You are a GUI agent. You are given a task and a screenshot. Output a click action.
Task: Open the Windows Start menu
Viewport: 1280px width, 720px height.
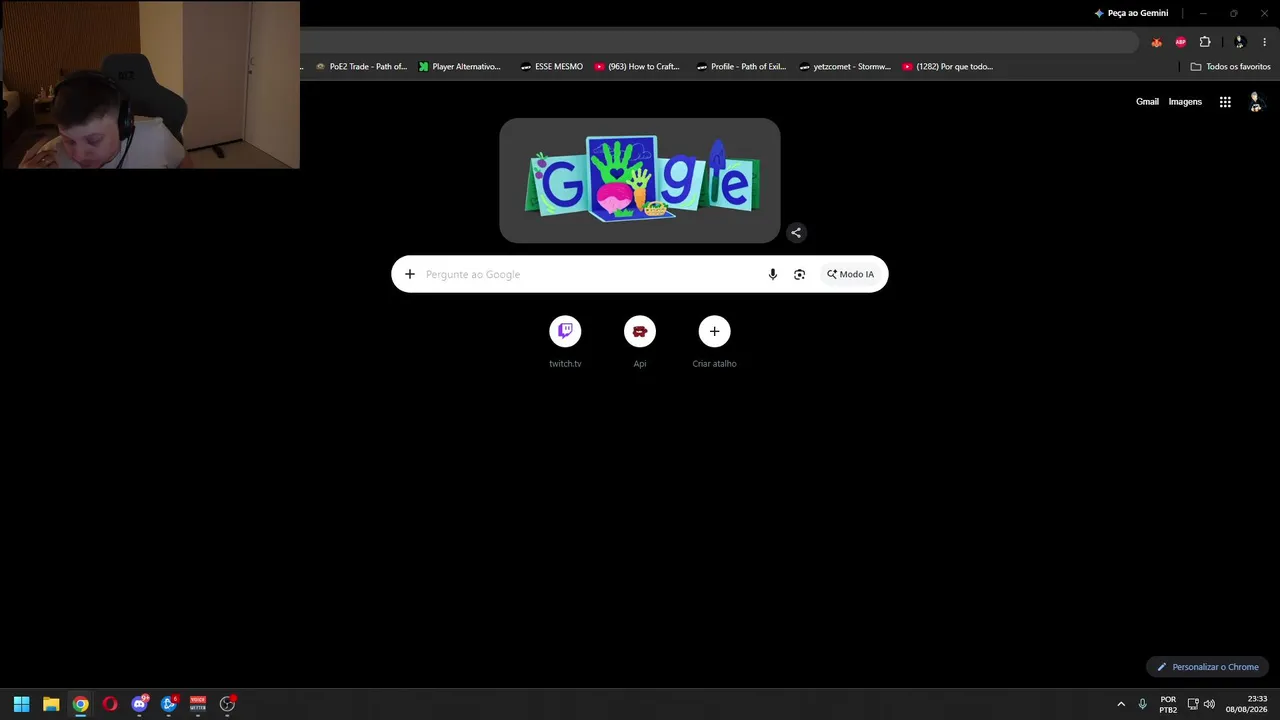point(21,704)
